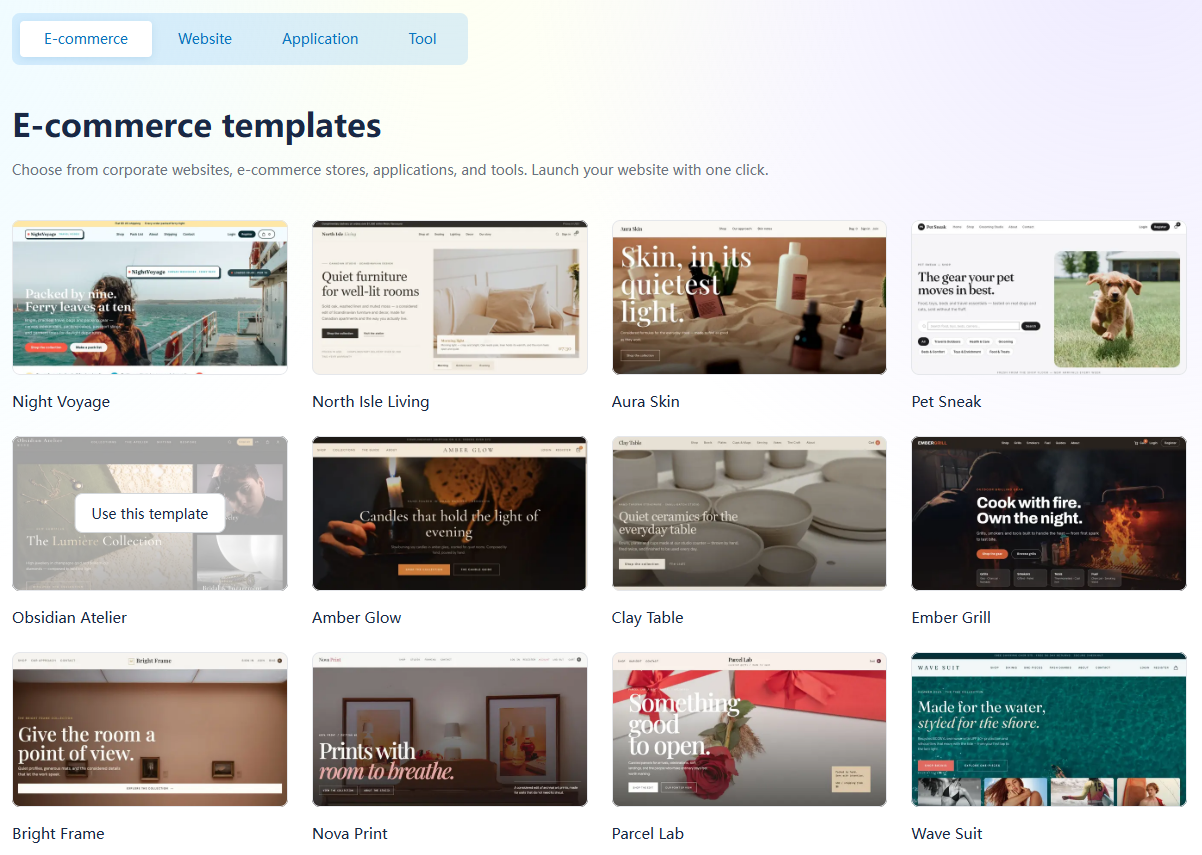Viewport: 1202px width, 855px height.
Task: Open the North Isle Living template preview
Action: (450, 297)
